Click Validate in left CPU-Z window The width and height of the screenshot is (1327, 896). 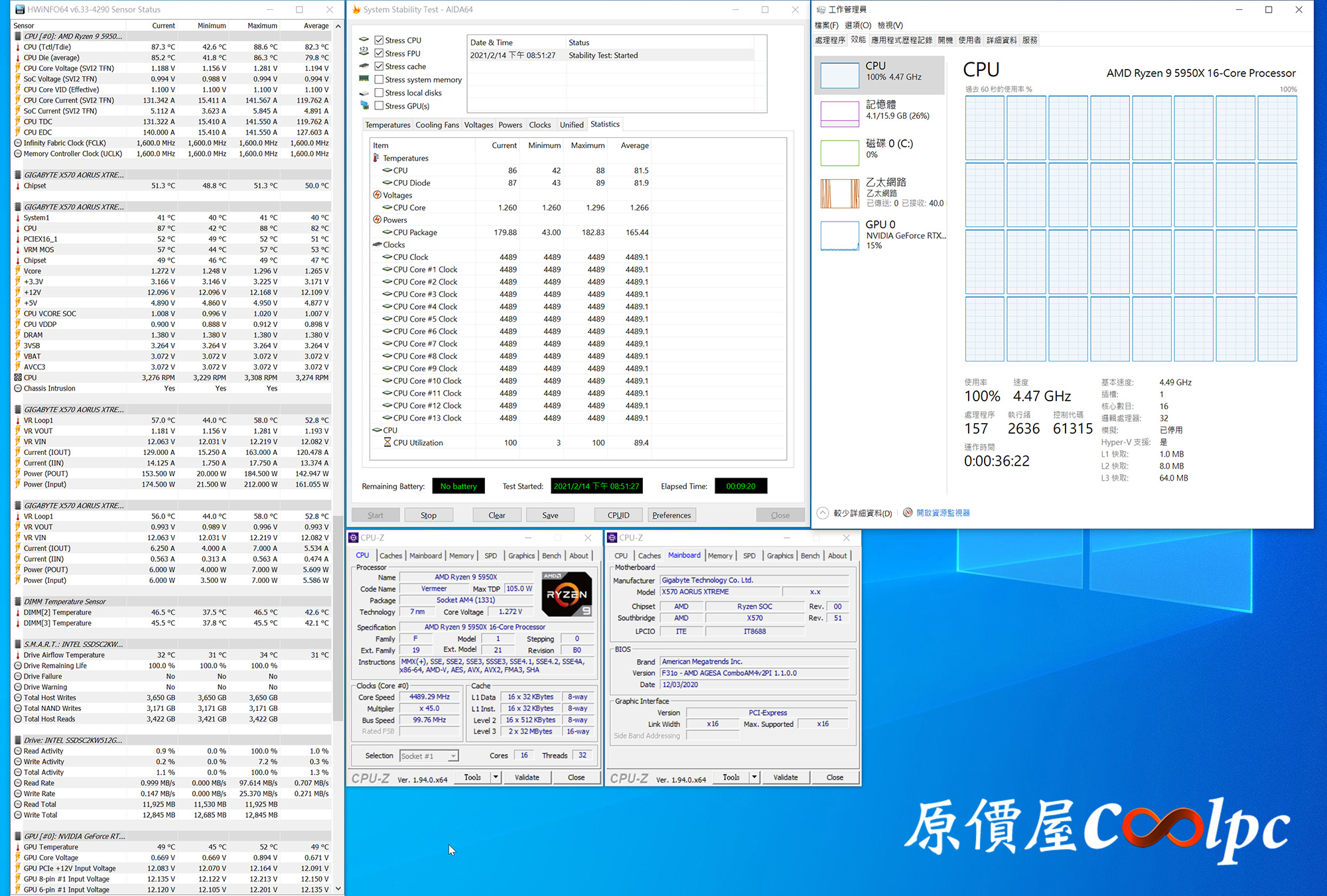coord(527,777)
